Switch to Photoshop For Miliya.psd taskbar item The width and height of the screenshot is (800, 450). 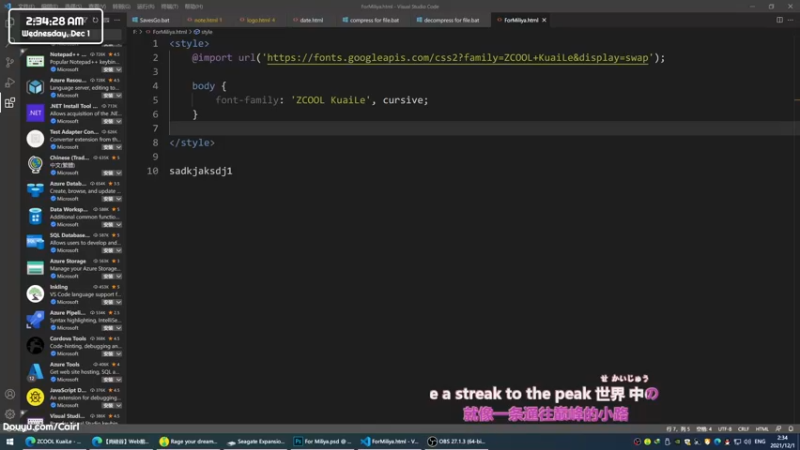click(323, 441)
